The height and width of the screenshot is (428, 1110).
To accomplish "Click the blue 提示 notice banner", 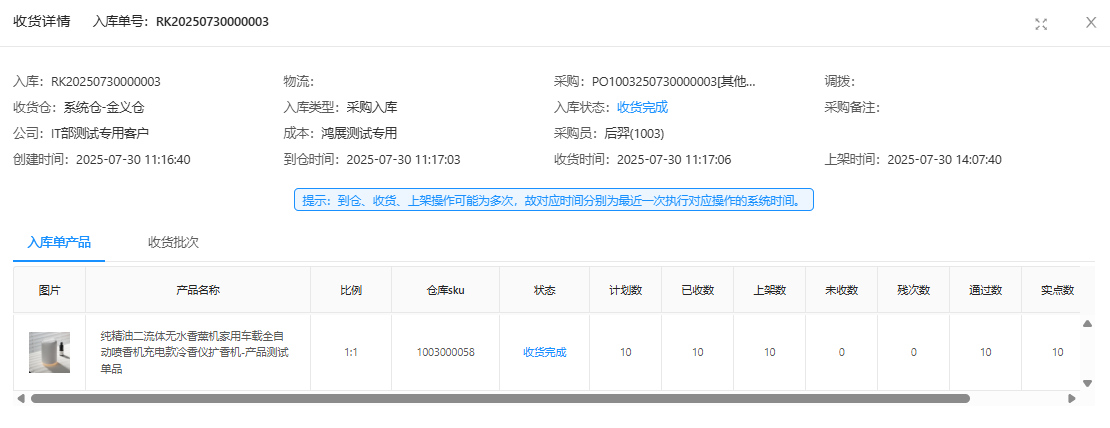I will coord(553,200).
